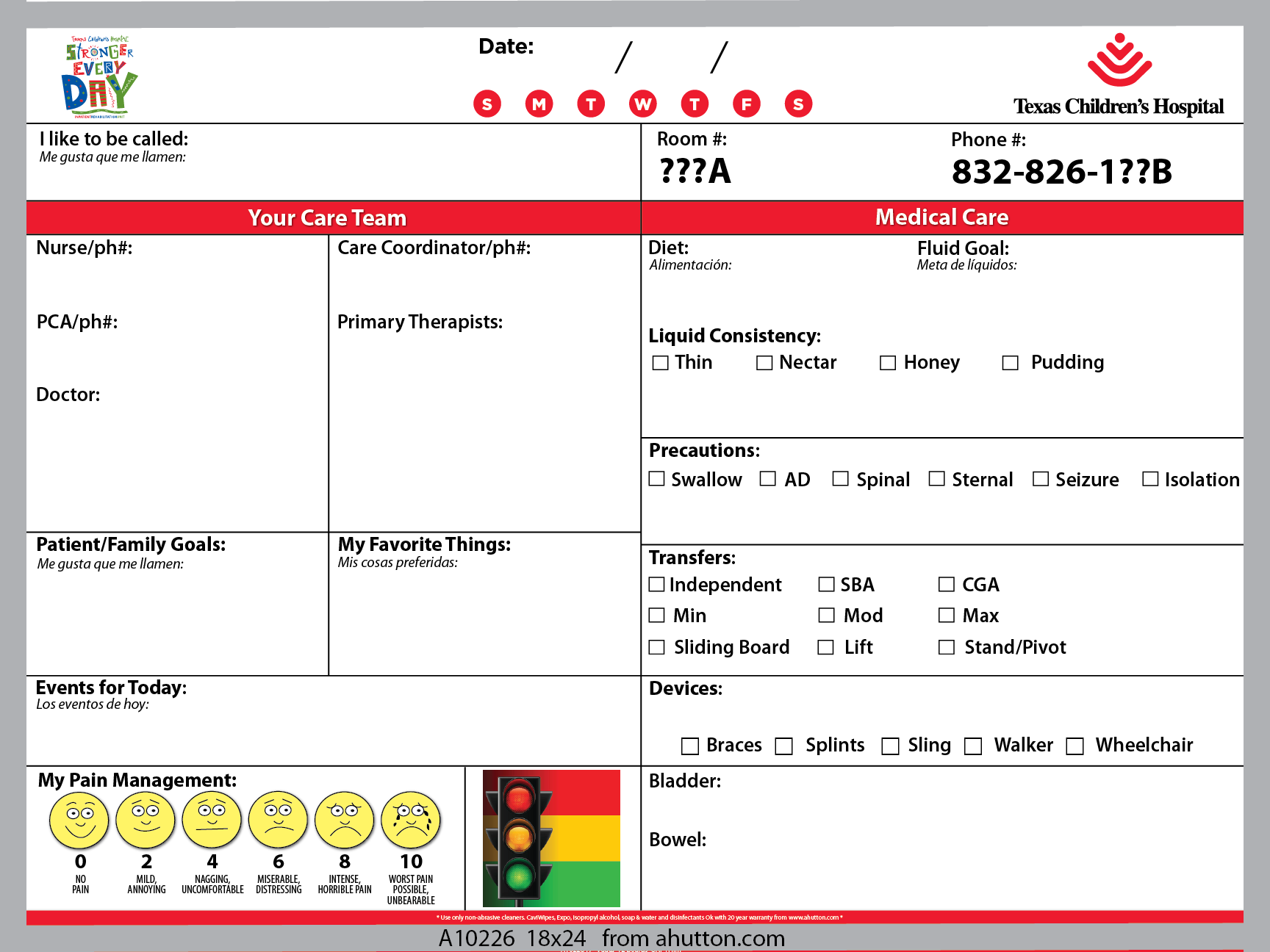The height and width of the screenshot is (952, 1270).
Task: Check the Thin liquid consistency box
Action: tap(661, 363)
